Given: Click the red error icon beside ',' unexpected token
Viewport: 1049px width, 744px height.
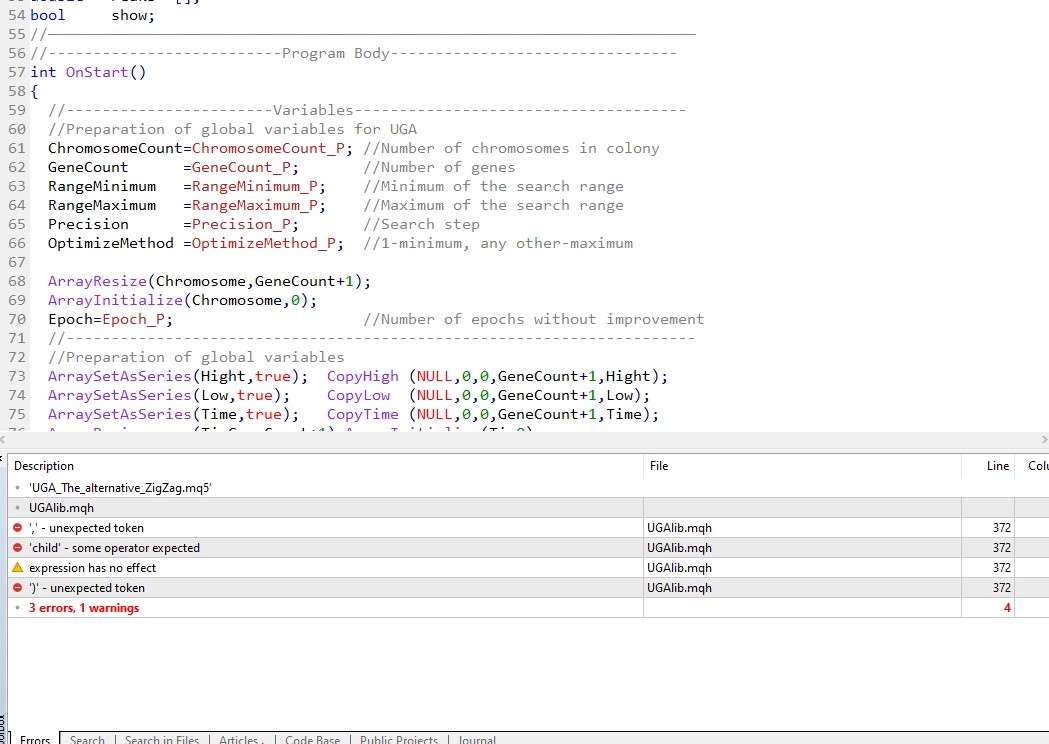Looking at the screenshot, I should click(x=17, y=528).
